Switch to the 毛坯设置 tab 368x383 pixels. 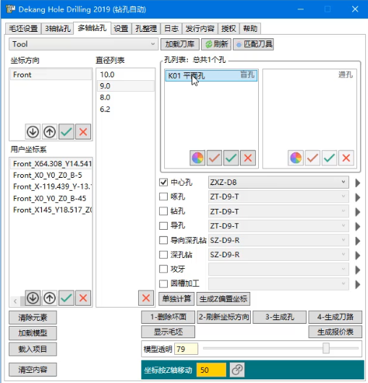tap(23, 29)
